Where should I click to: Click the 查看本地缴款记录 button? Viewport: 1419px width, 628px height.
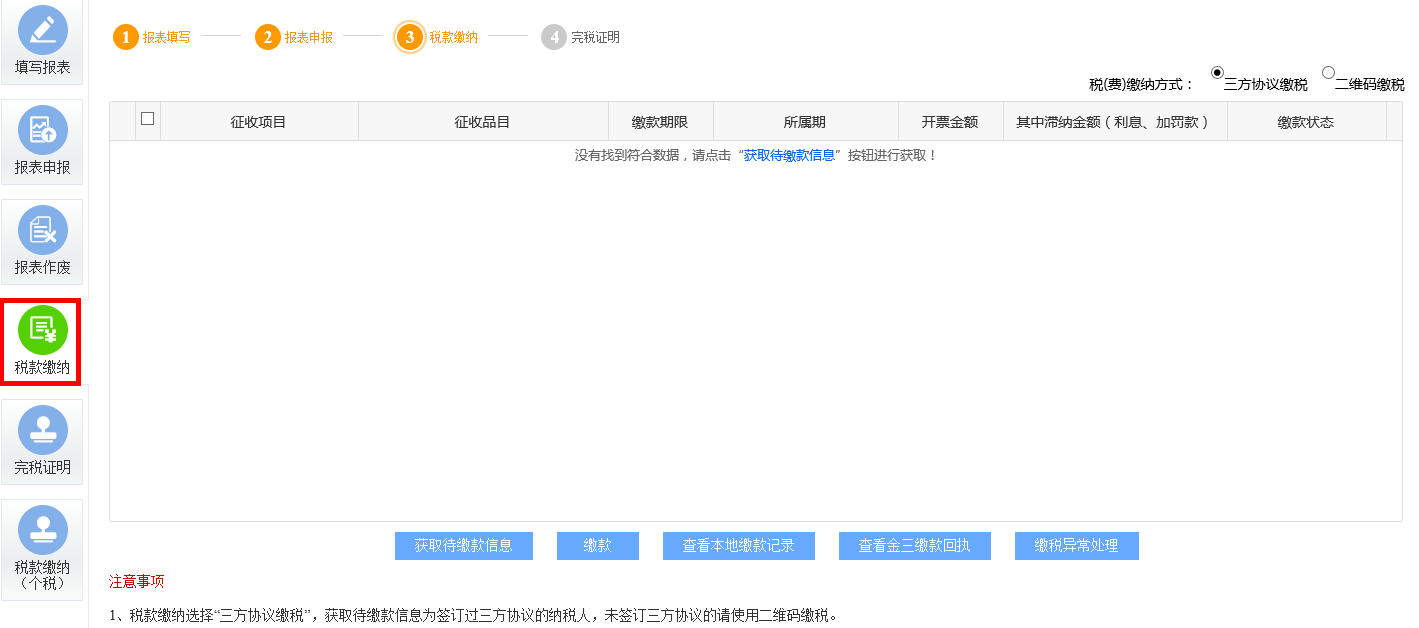coord(739,546)
